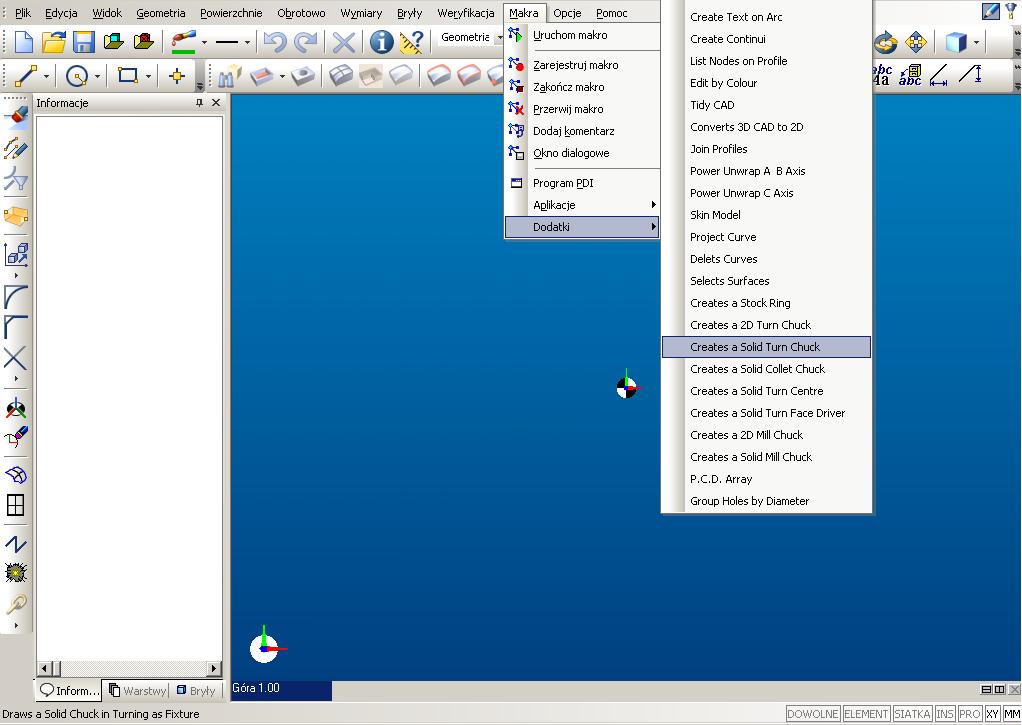
Task: Click the Undo arrow in the toolbar
Action: (275, 42)
